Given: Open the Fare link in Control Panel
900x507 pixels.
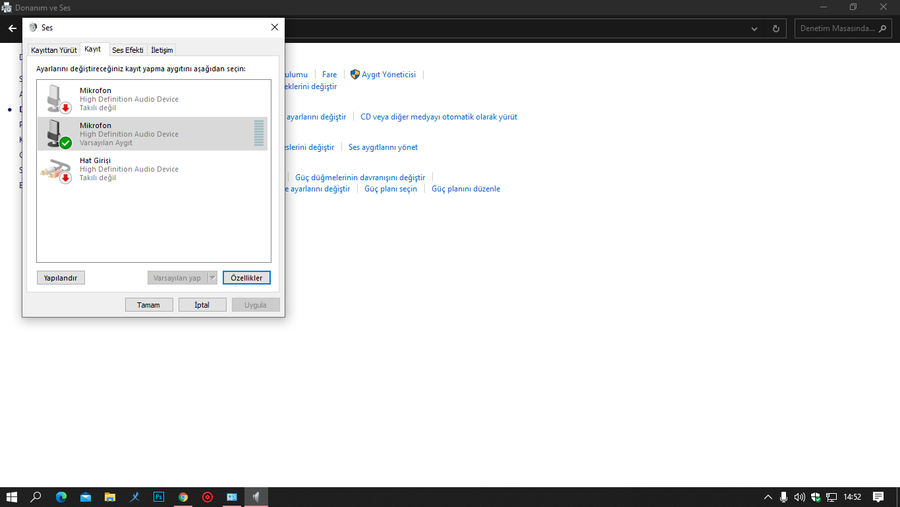Looking at the screenshot, I should pyautogui.click(x=329, y=75).
